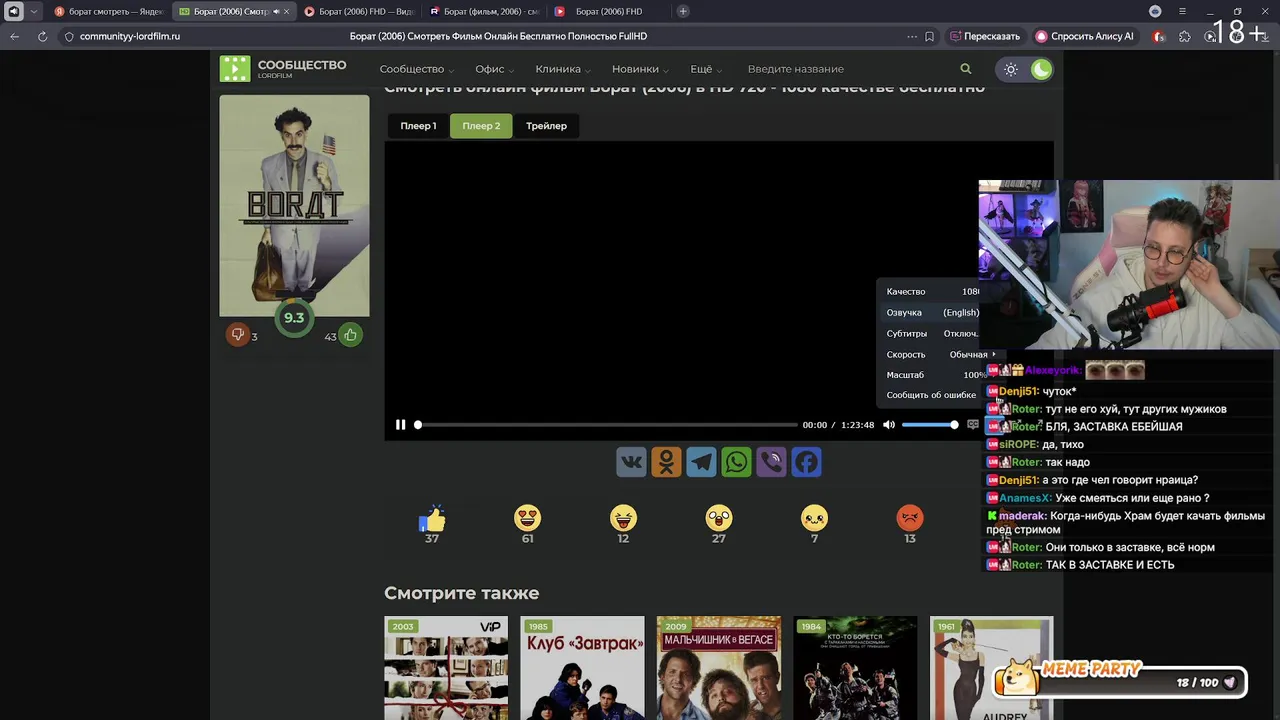Like the film with green thumbs-up button
This screenshot has height=720, width=1280.
350,335
